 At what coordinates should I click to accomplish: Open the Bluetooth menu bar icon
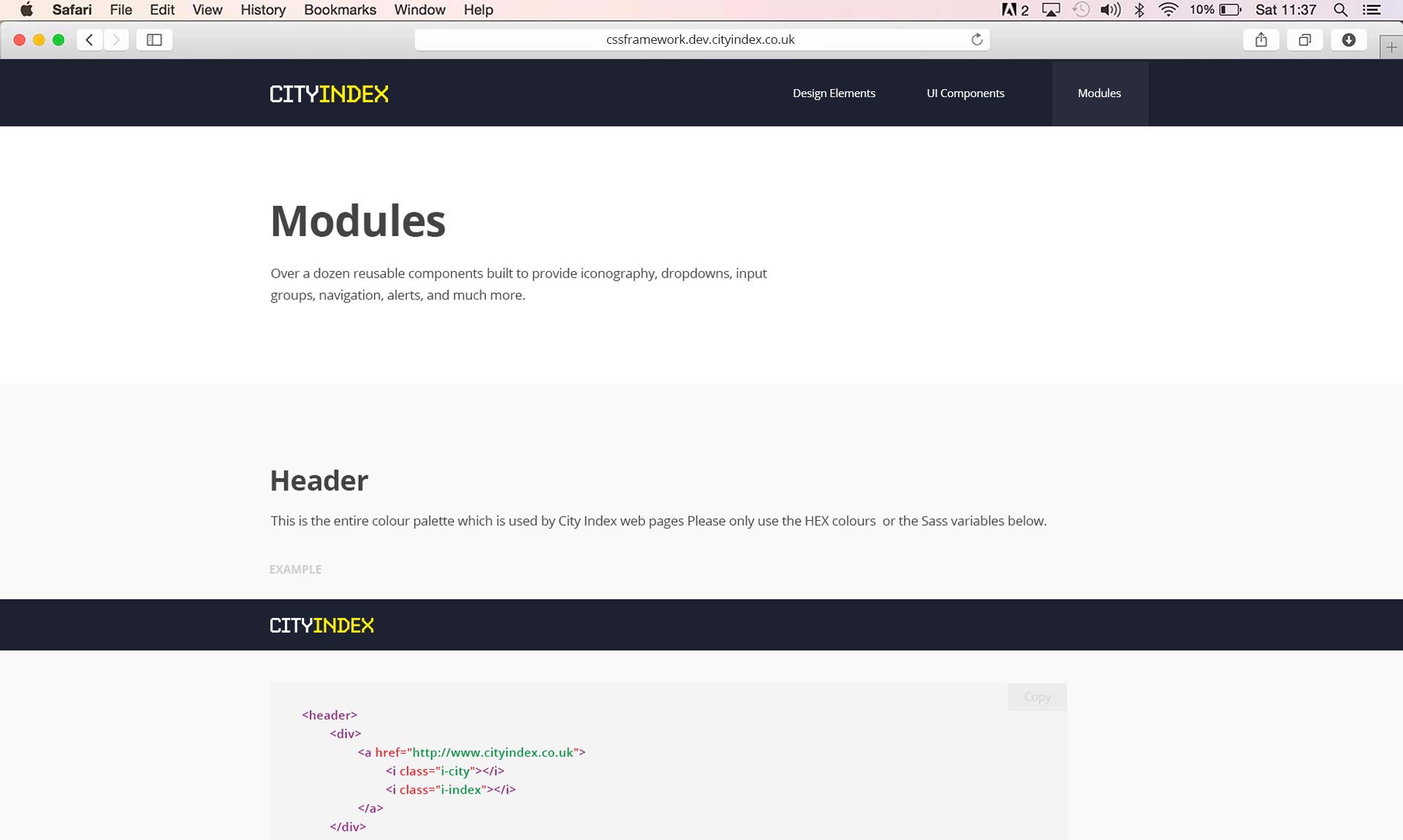pyautogui.click(x=1138, y=9)
